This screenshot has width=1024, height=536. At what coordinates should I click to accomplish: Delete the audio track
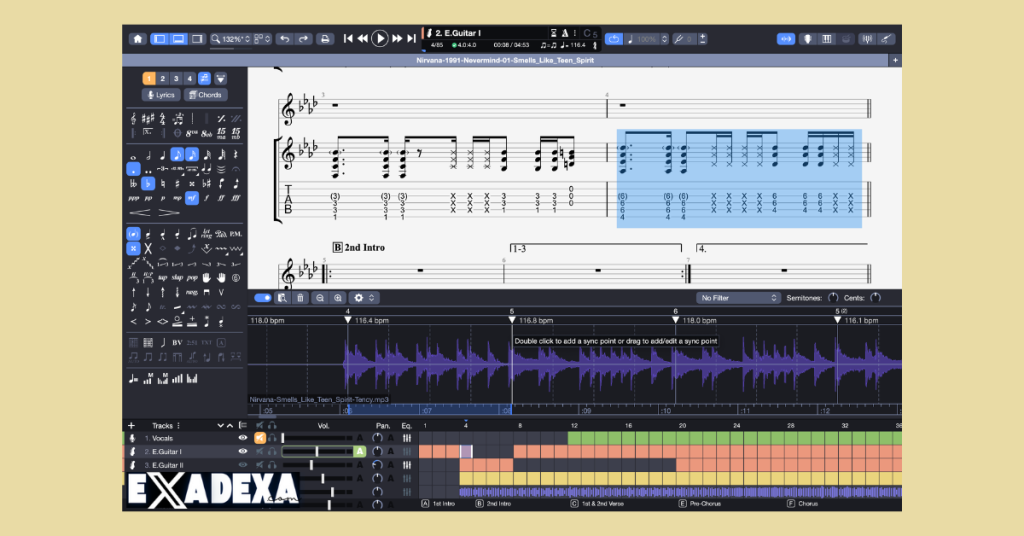click(300, 298)
